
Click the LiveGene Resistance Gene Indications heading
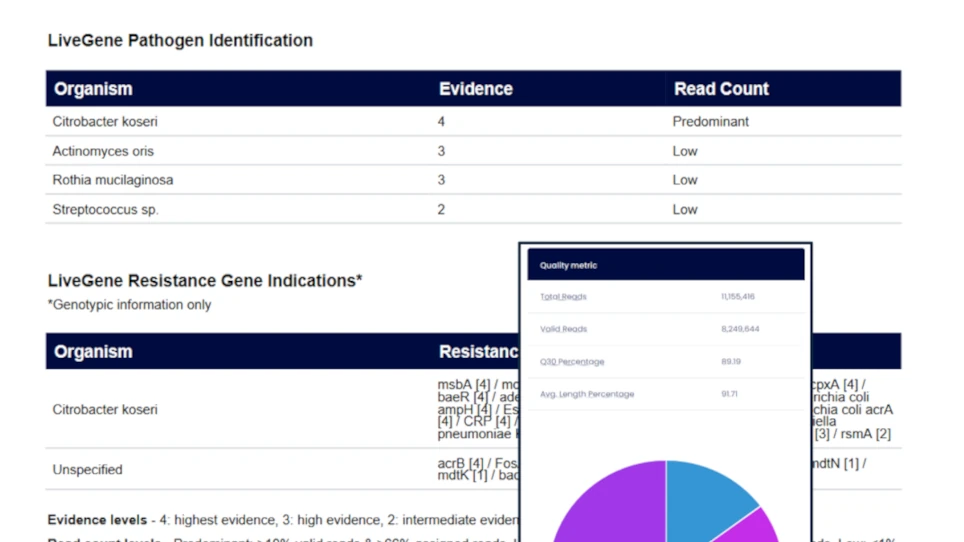tap(204, 281)
